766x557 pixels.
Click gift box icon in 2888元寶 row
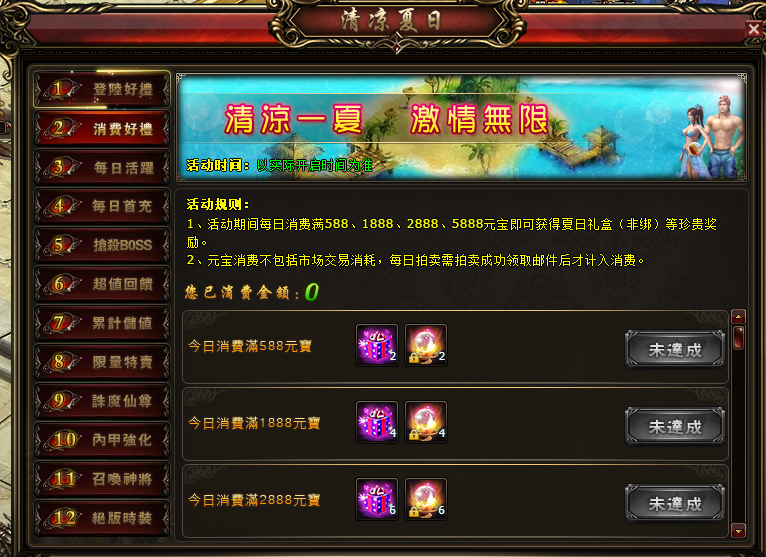(377, 499)
